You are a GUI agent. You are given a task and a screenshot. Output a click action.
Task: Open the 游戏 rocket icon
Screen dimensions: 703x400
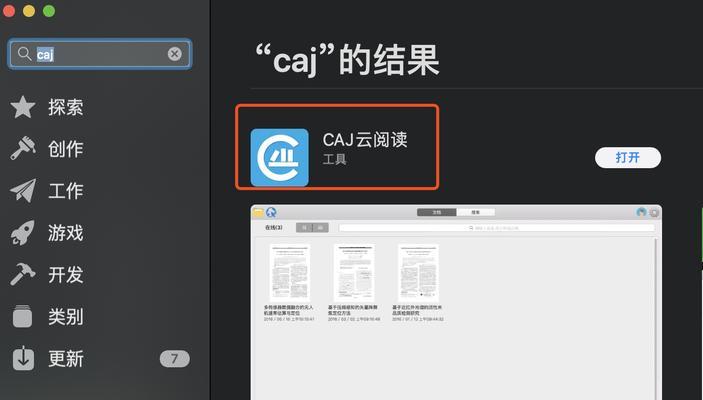point(23,232)
